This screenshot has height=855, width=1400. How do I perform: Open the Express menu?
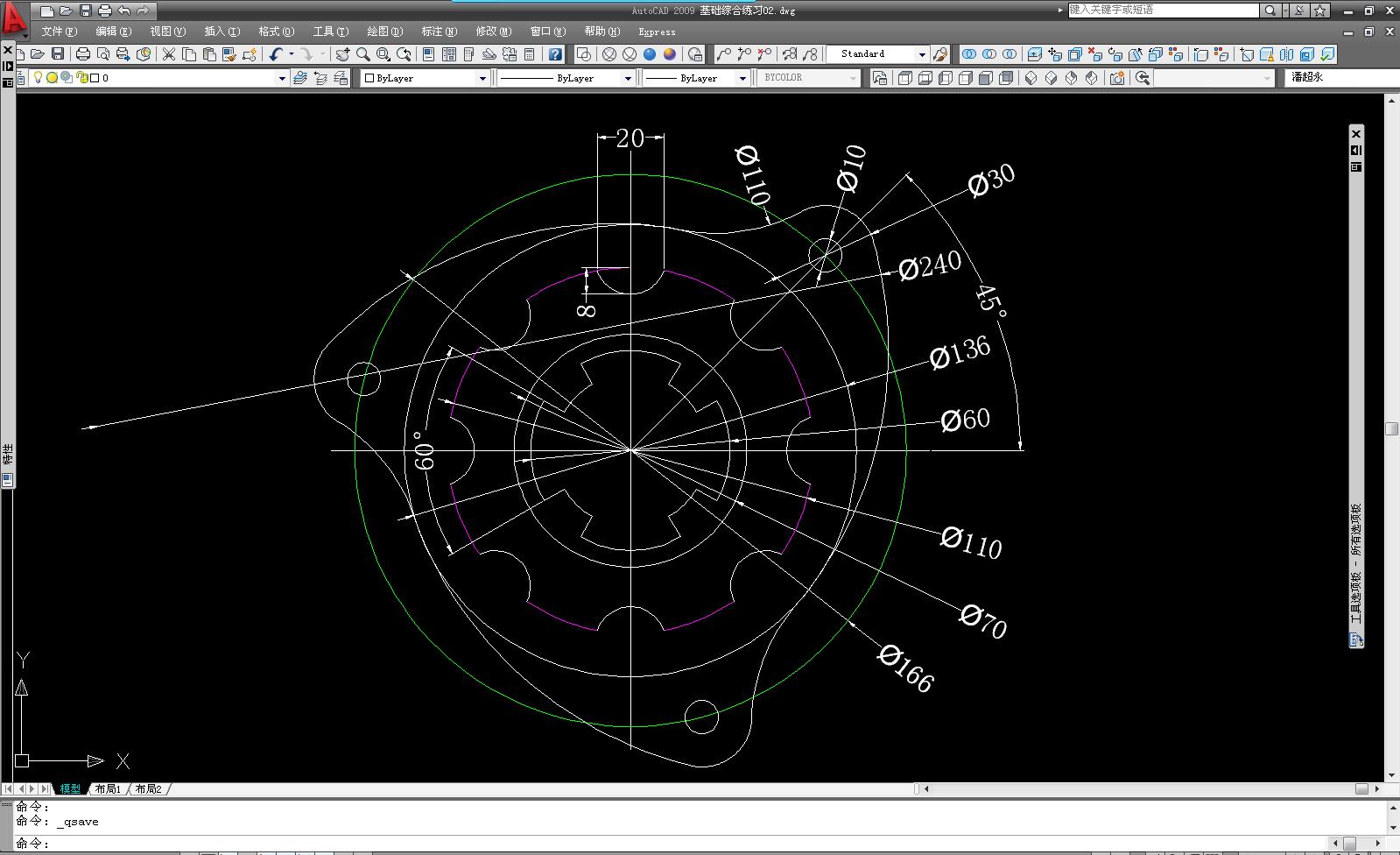(657, 32)
